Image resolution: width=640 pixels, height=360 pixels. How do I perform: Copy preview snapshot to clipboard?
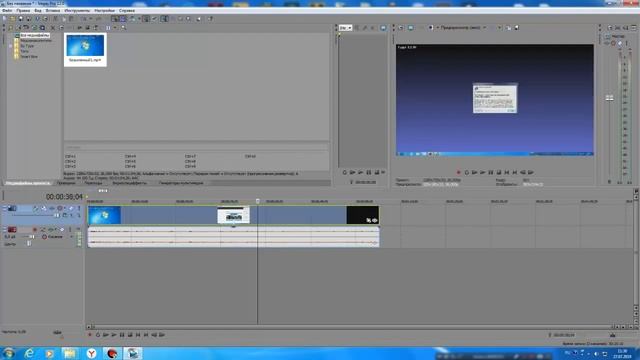tap(508, 28)
